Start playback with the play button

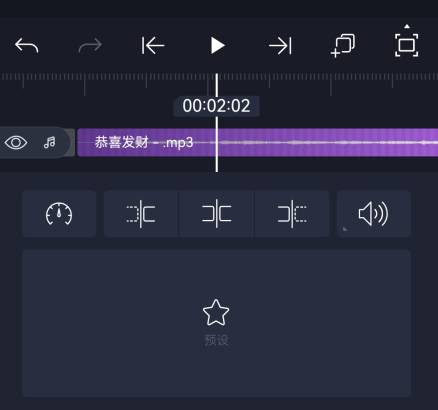[218, 45]
